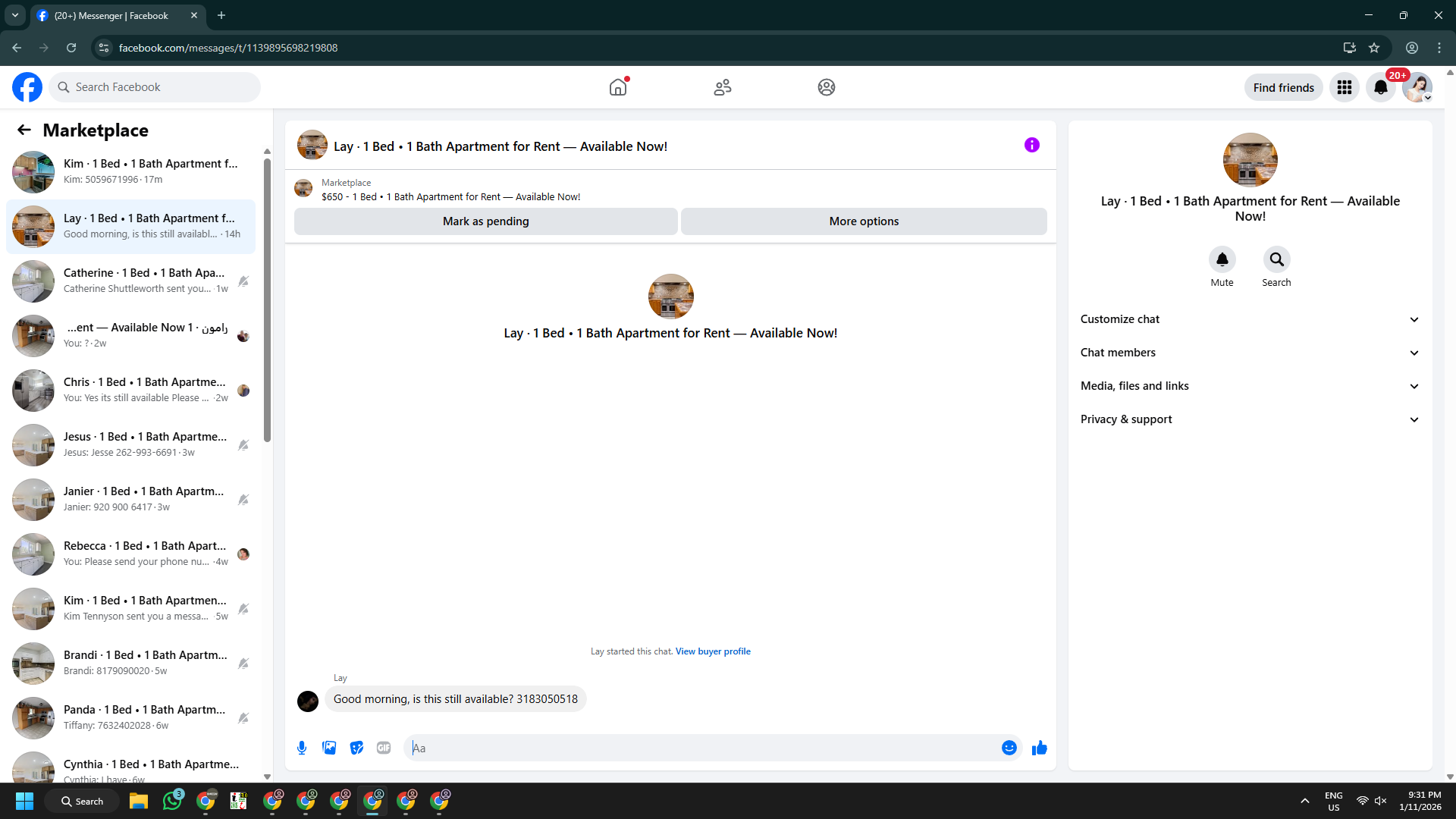Open the account profile picture menu

(1417, 87)
